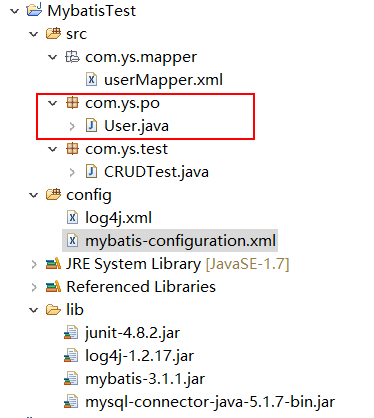The image size is (374, 418).
Task: Click the MybatisTest project folder icon
Action: click(x=34, y=10)
